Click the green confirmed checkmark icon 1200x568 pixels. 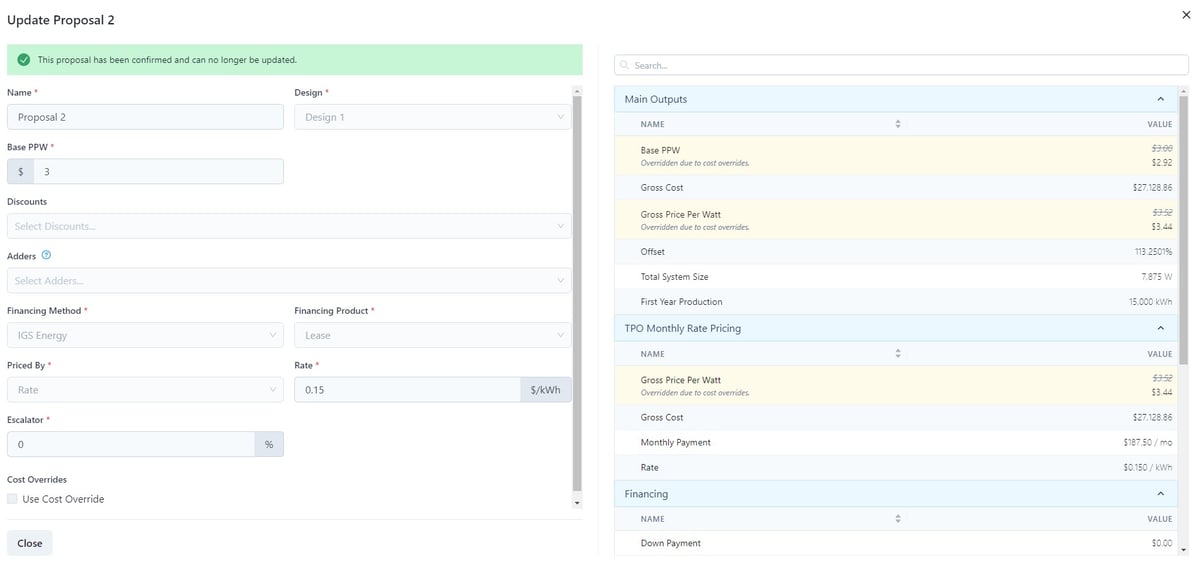point(23,60)
